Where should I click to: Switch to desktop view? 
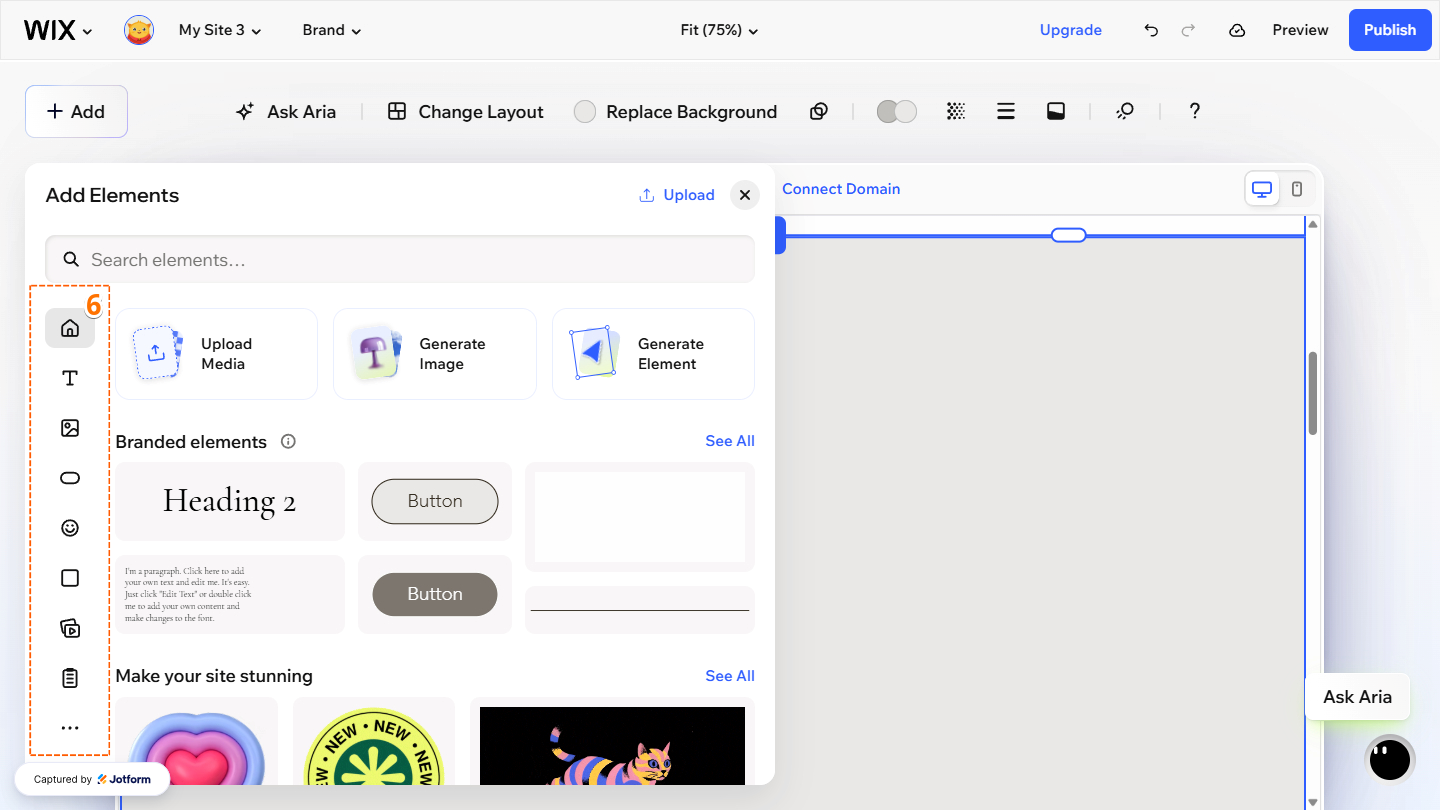tap(1262, 189)
